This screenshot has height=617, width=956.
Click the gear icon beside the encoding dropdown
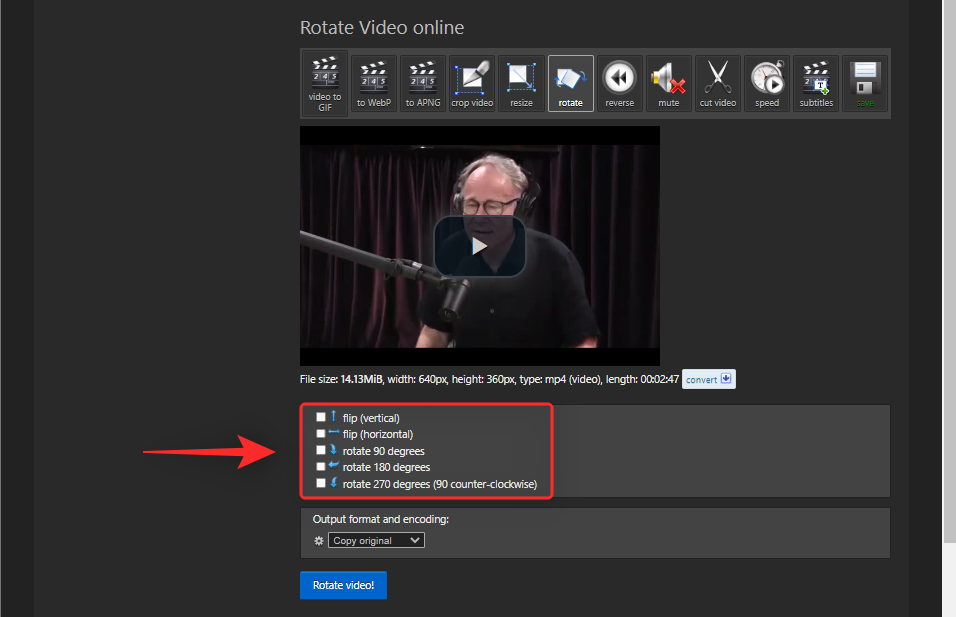click(x=319, y=541)
